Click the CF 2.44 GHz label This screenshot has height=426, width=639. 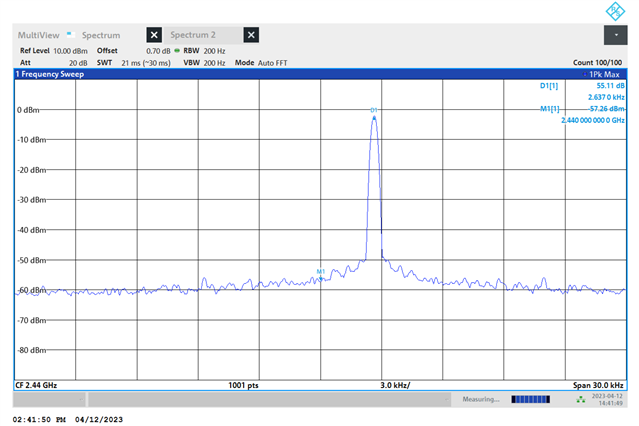(36, 385)
